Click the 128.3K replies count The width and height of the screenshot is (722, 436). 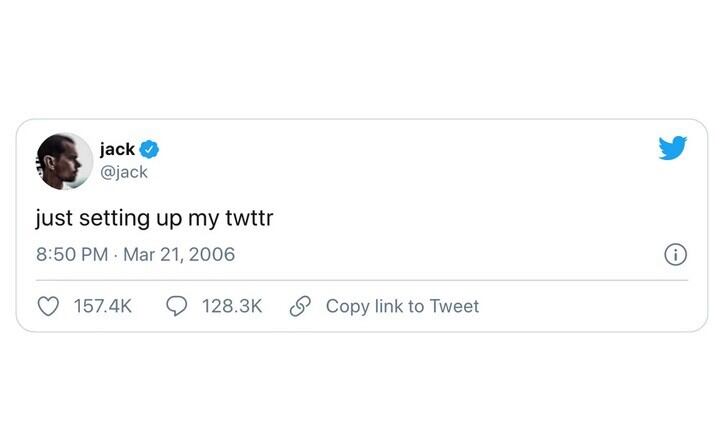(232, 306)
